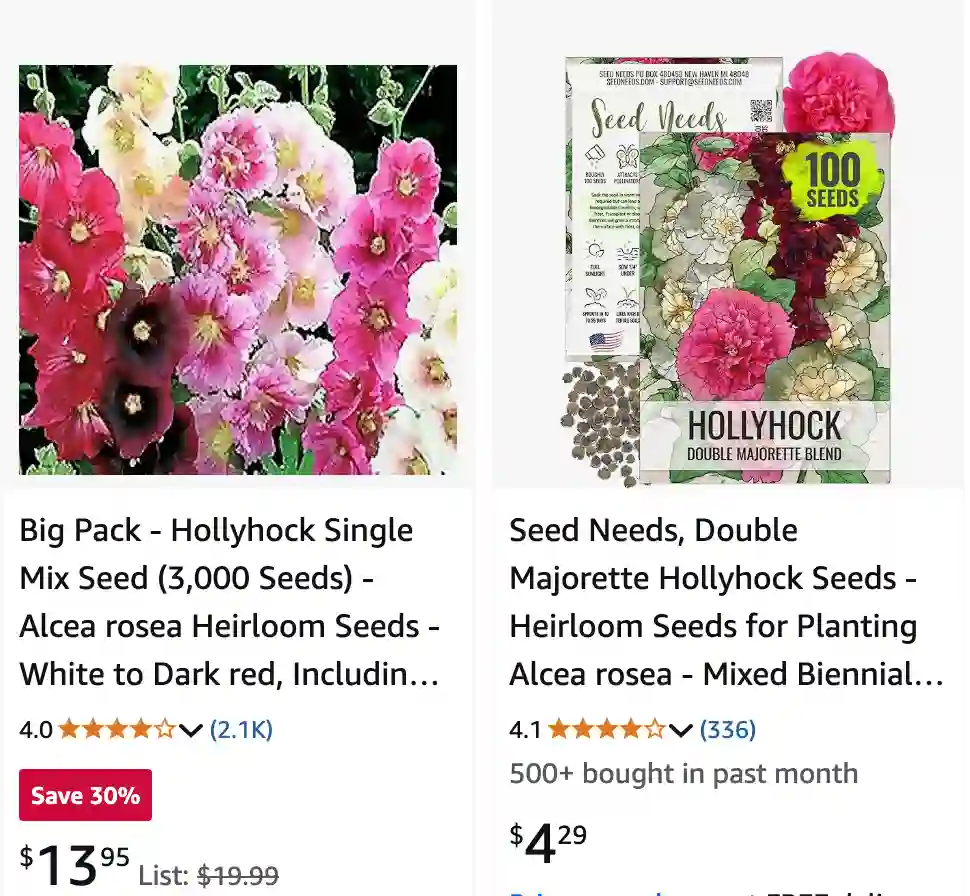View the 336 reviews for Seed Needs seeds
This screenshot has height=896, width=970.
729,729
